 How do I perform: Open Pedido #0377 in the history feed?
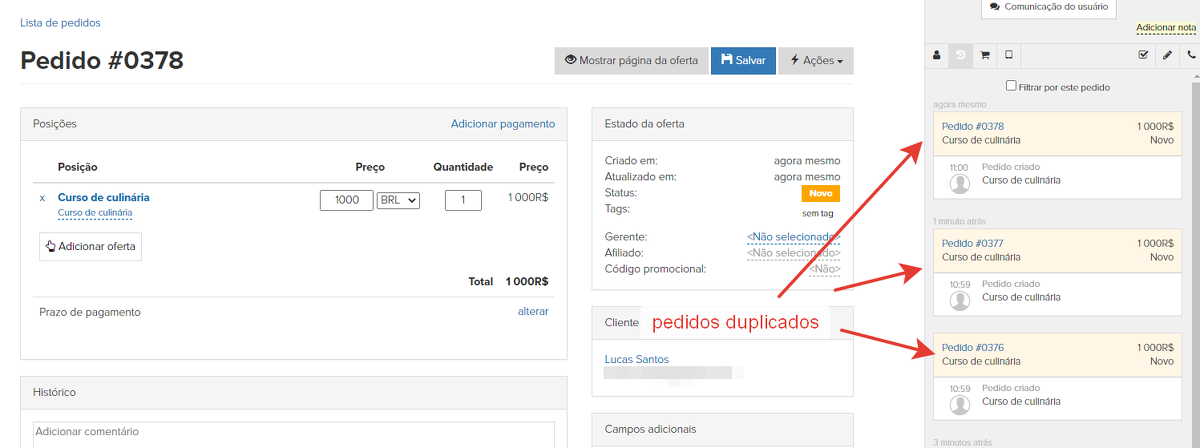[972, 243]
